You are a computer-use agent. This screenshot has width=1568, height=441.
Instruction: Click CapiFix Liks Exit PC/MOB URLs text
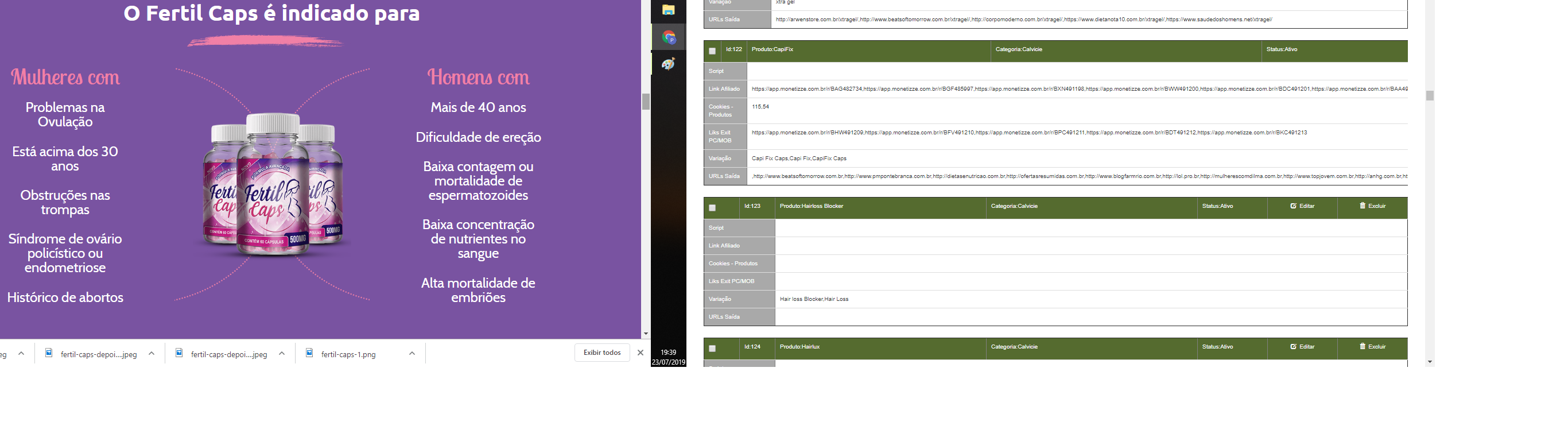tap(1029, 132)
